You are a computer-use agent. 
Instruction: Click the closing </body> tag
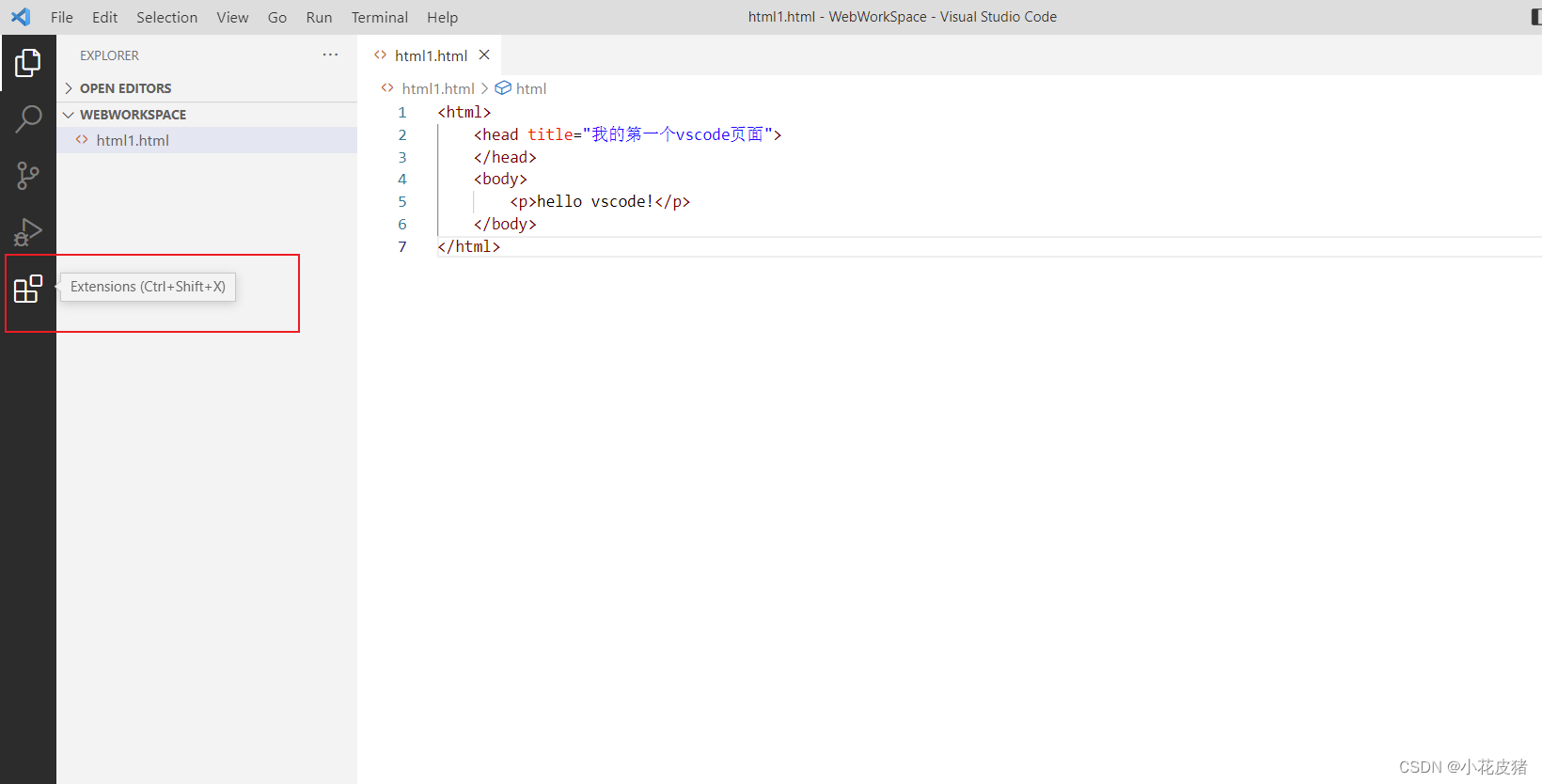[x=505, y=224]
